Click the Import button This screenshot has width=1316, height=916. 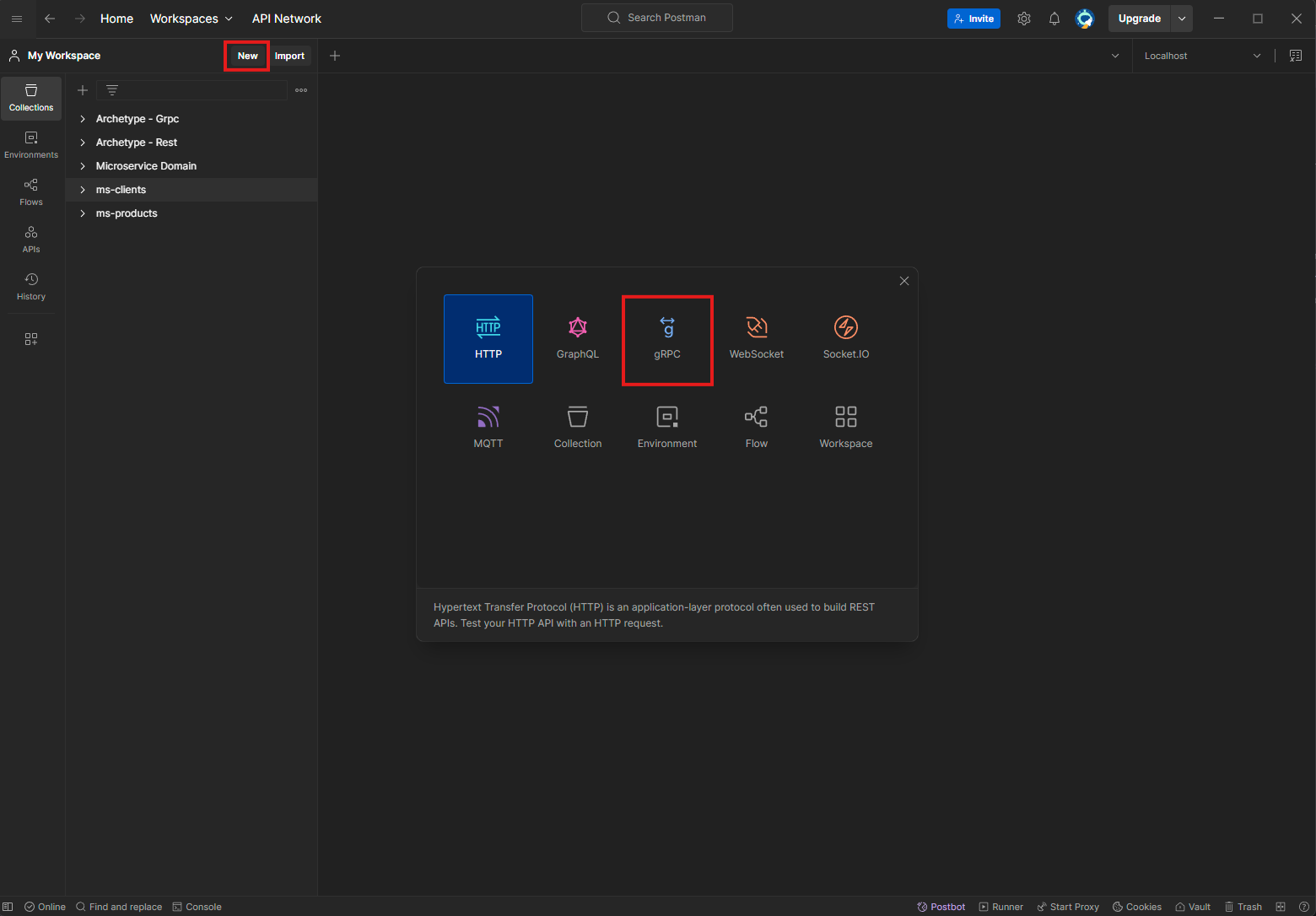pos(289,56)
